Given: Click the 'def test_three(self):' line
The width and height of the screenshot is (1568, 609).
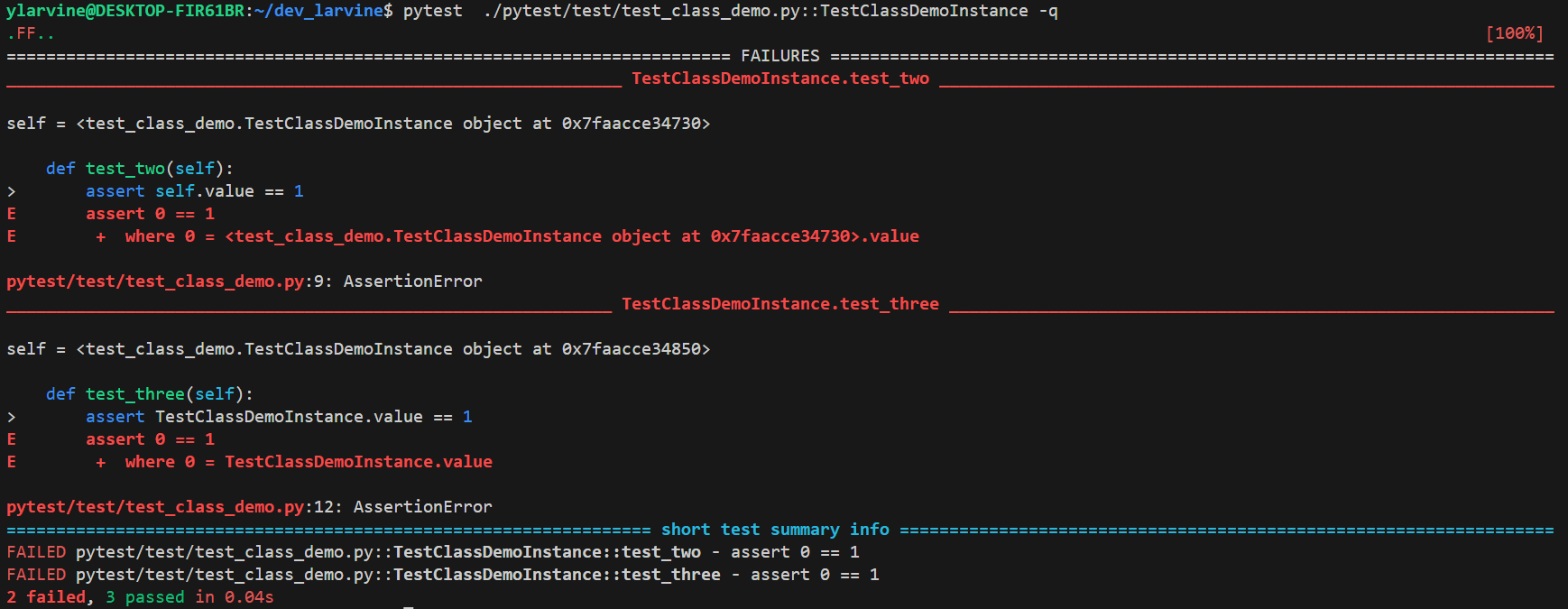Looking at the screenshot, I should point(149,394).
